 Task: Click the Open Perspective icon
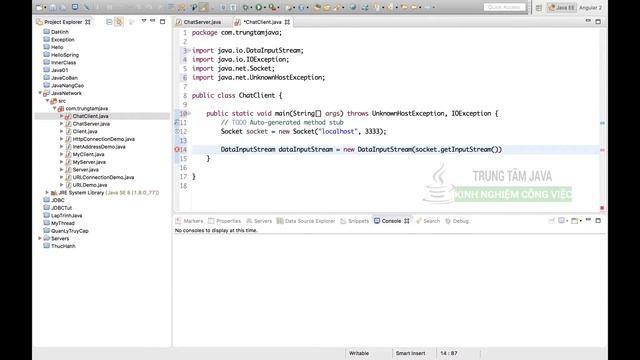point(539,7)
